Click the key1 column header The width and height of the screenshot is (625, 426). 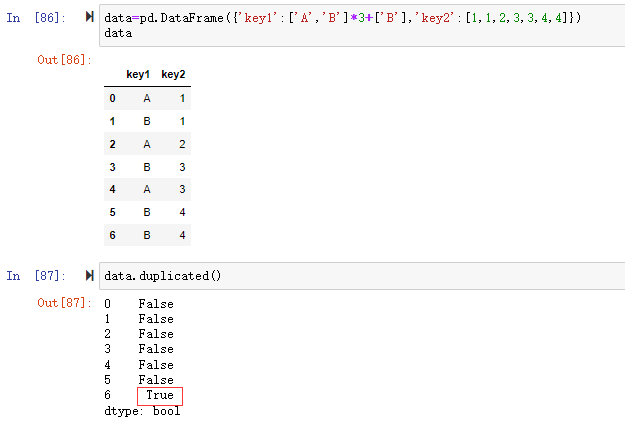coord(138,75)
